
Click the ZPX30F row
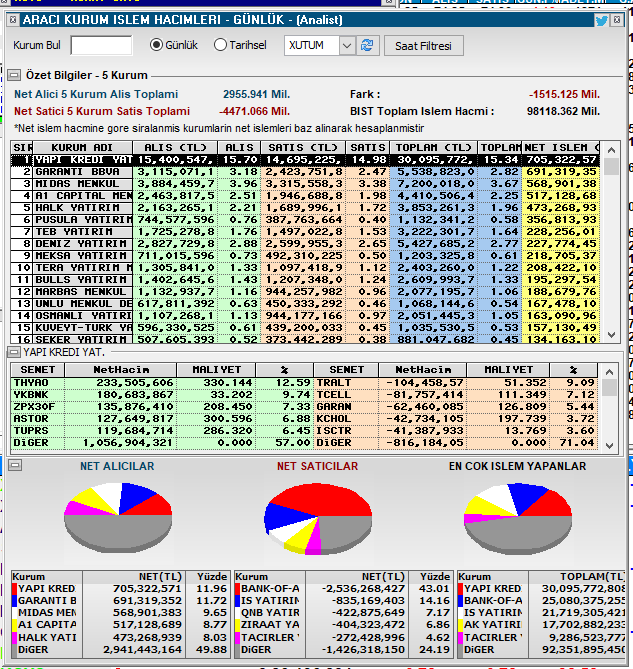coord(162,407)
